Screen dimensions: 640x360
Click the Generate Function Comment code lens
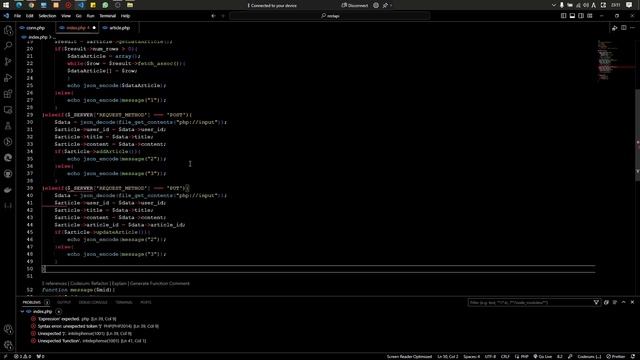pyautogui.click(x=160, y=283)
